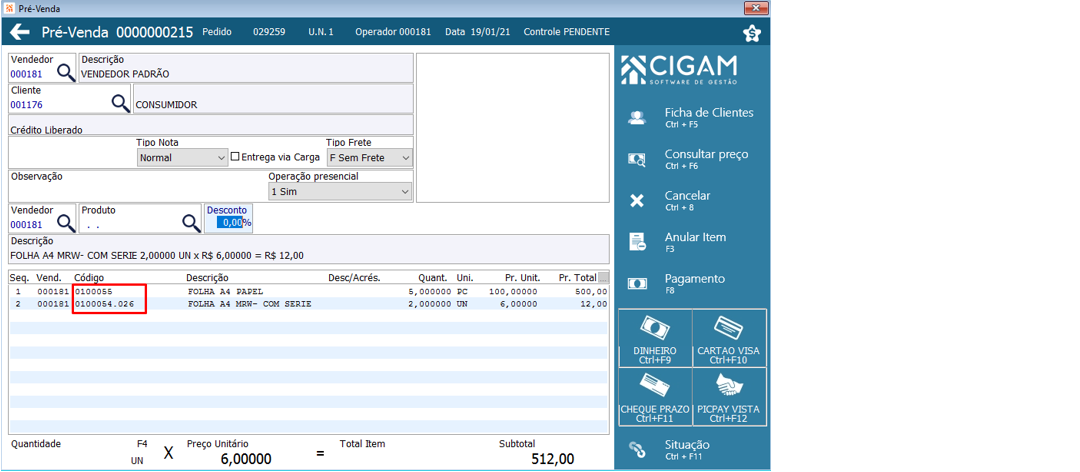Click the CONSUMIDOR client name
The width and height of the screenshot is (1080, 472).
pyautogui.click(x=167, y=105)
